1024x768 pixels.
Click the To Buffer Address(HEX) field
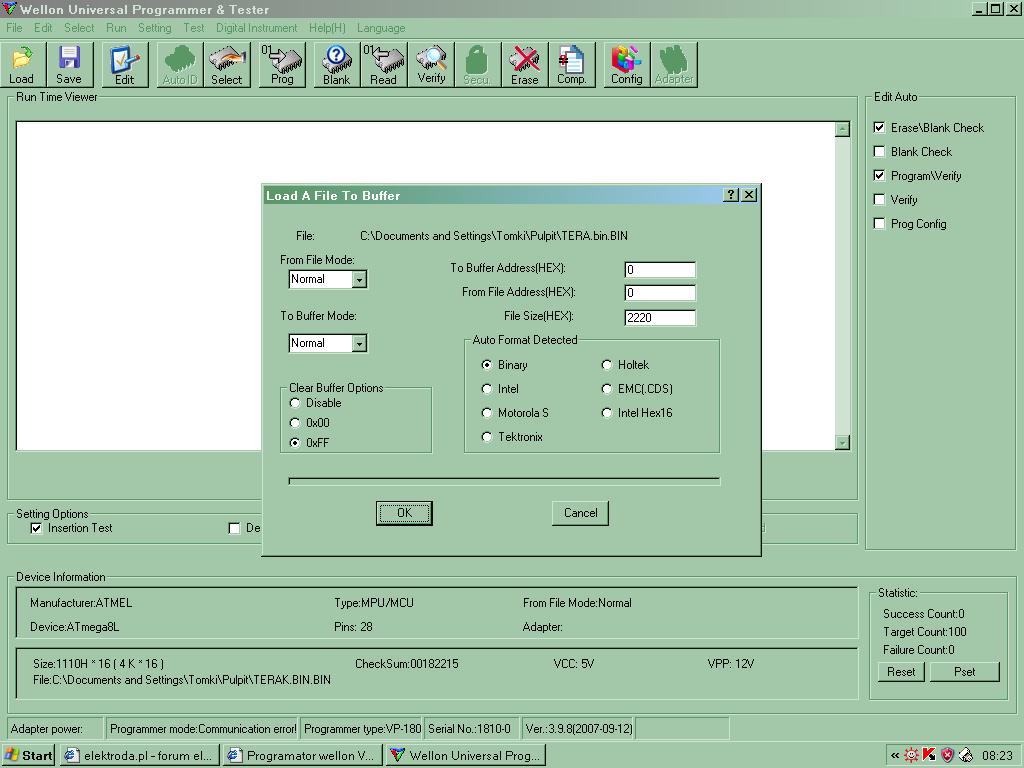660,270
